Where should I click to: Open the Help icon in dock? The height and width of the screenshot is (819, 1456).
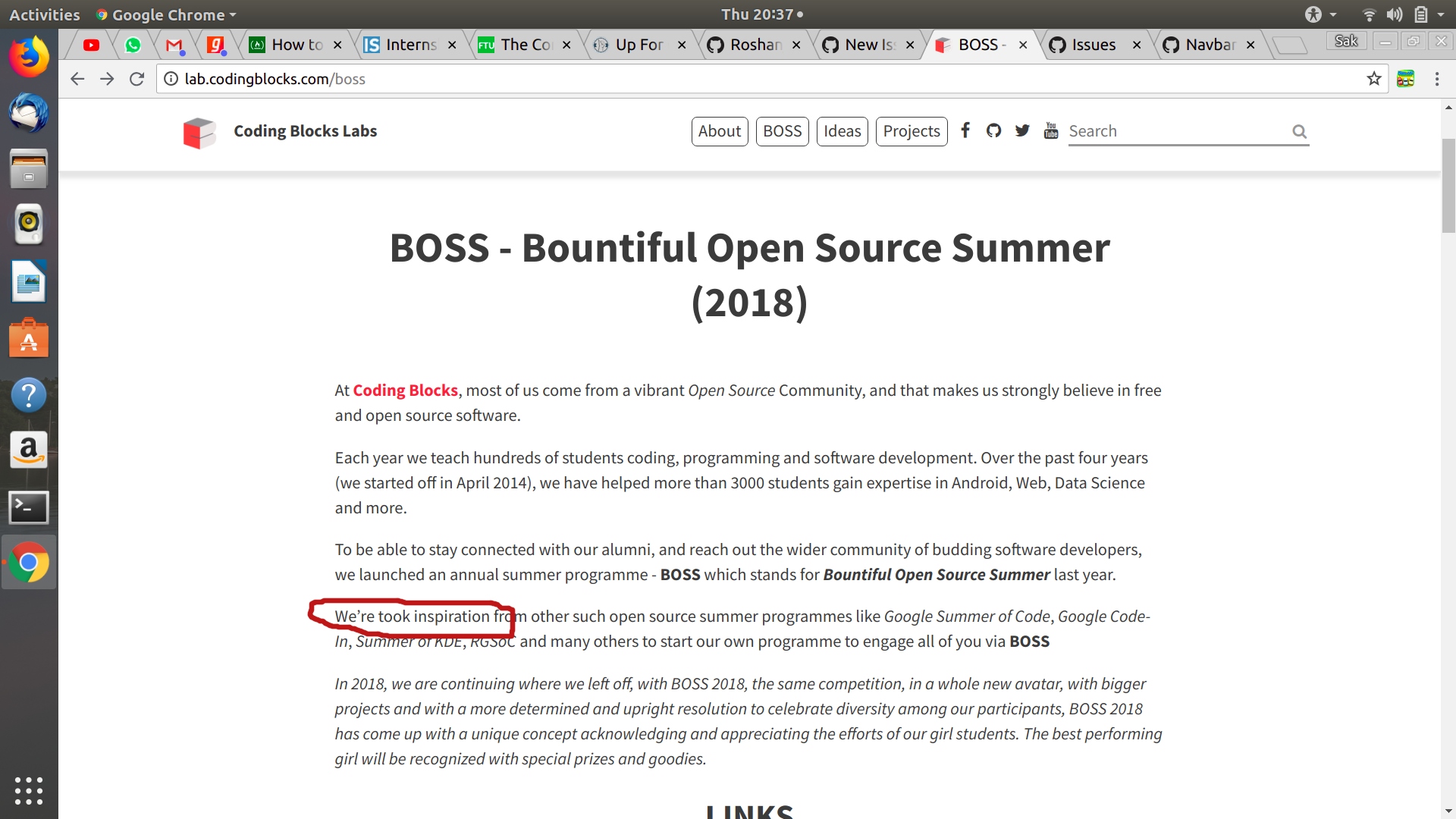pos(29,395)
